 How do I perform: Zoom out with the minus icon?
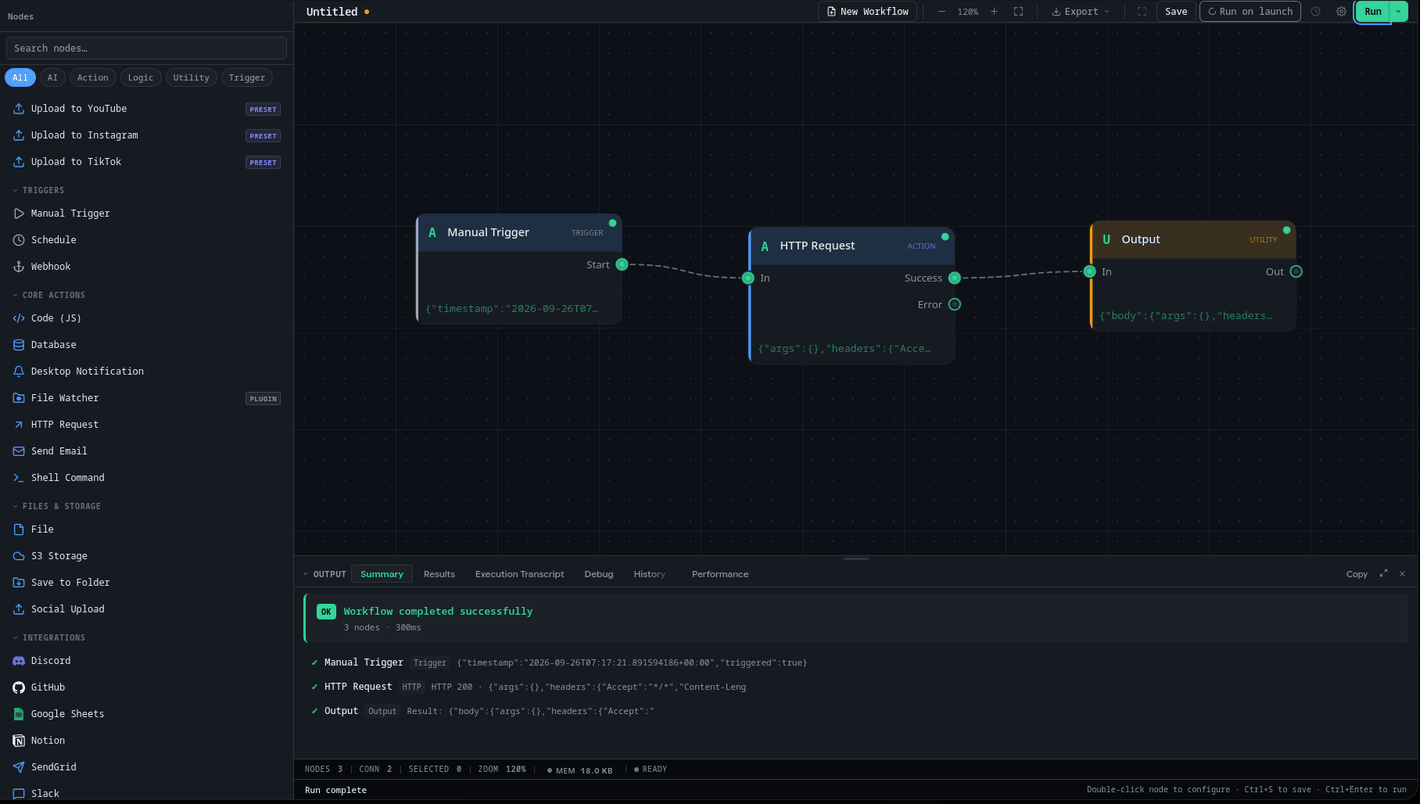coord(941,12)
